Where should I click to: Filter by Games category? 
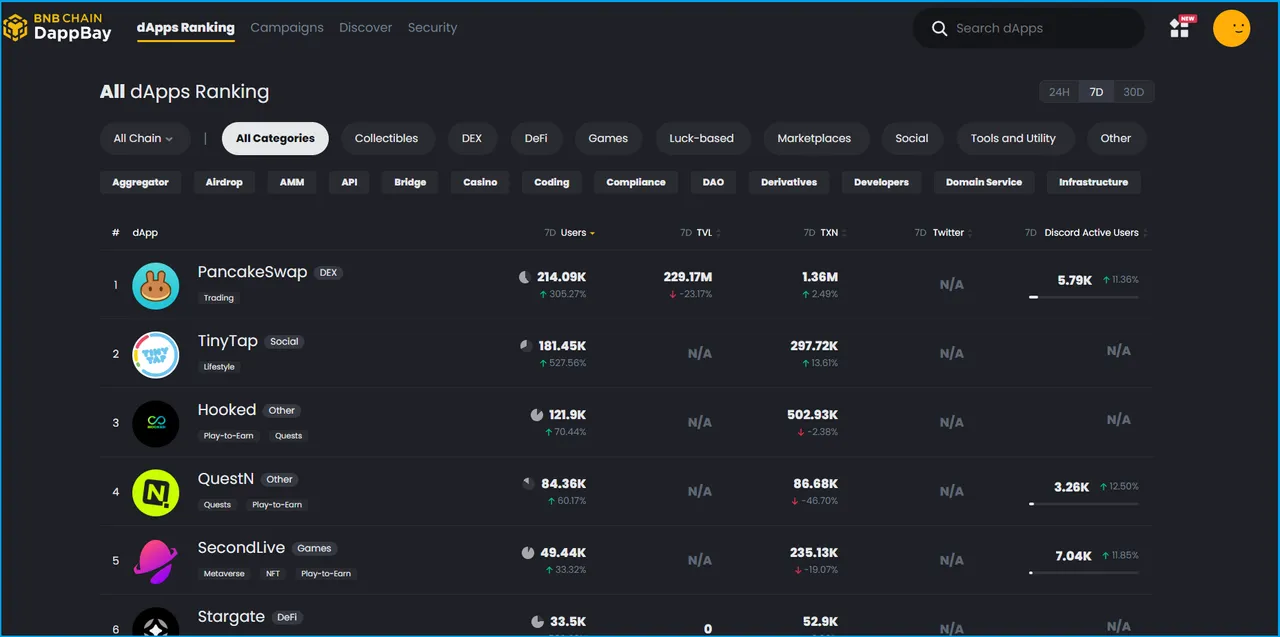point(608,139)
